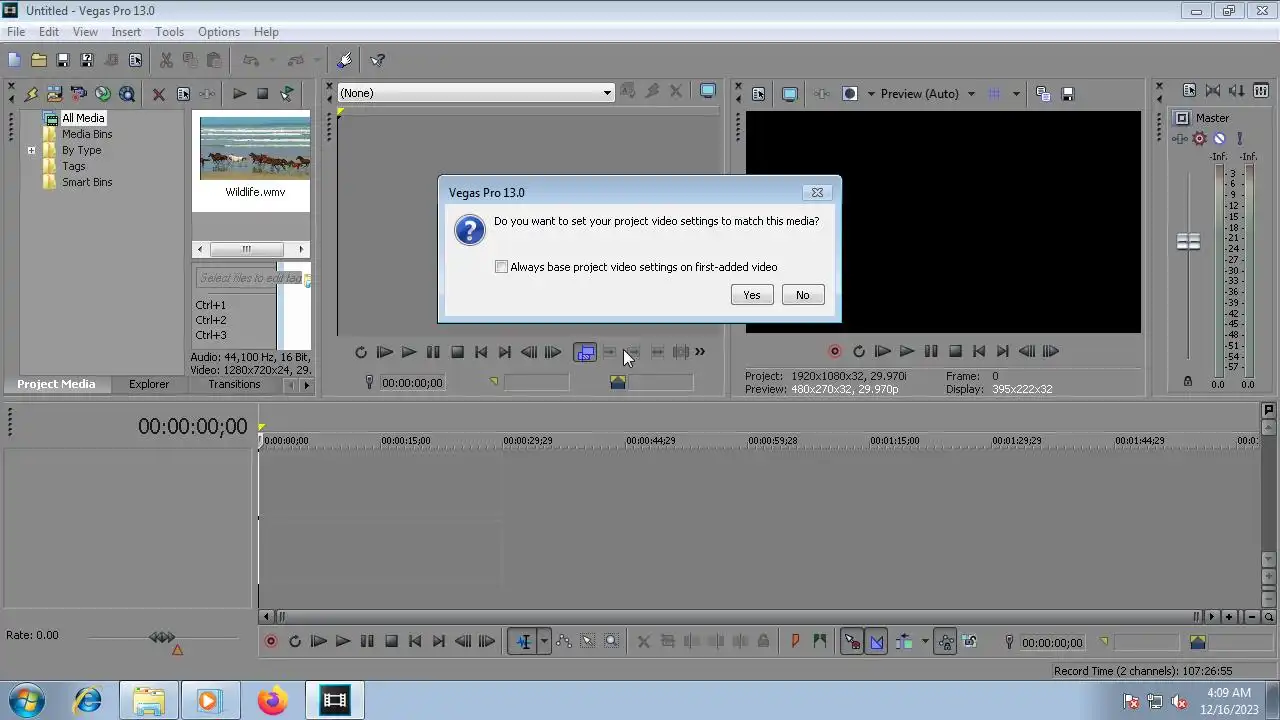Viewport: 1280px width, 720px height.
Task: Toggle the Enable Snapping timeline icon
Action: pos(852,642)
